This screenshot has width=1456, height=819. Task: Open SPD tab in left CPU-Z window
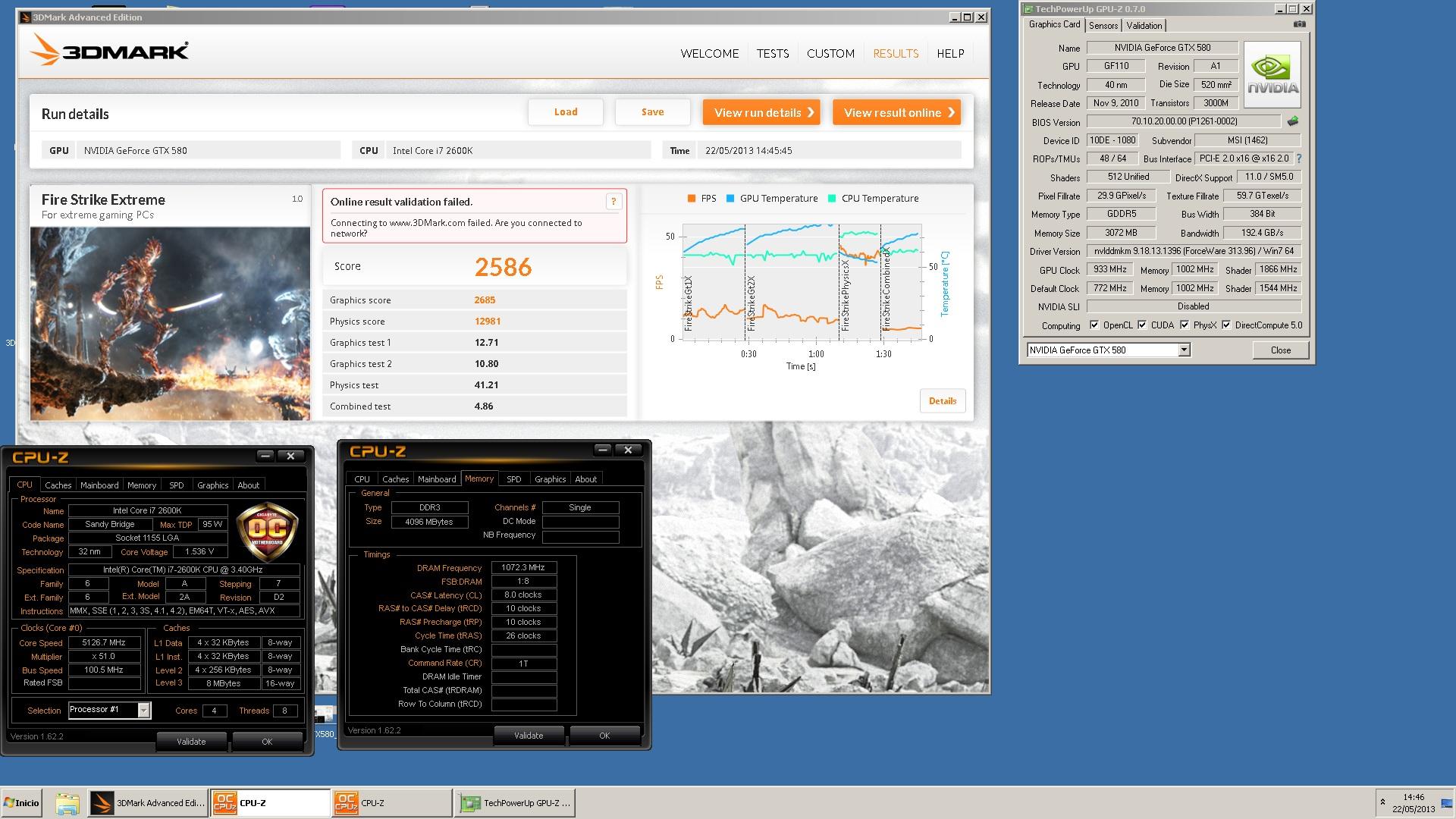click(x=177, y=485)
